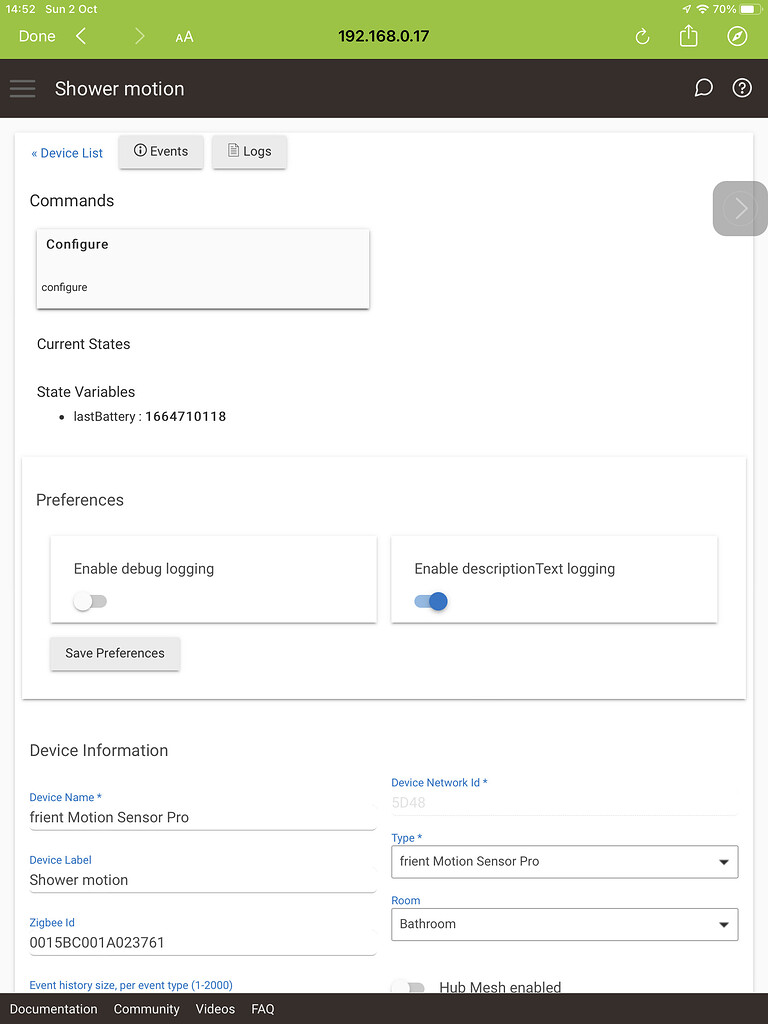Open in Safari using compass icon
The height and width of the screenshot is (1024, 768).
(x=737, y=36)
